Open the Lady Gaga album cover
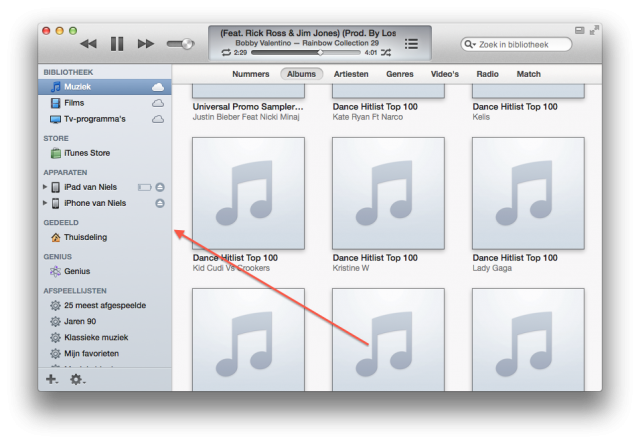The width and height of the screenshot is (640, 444). 528,193
